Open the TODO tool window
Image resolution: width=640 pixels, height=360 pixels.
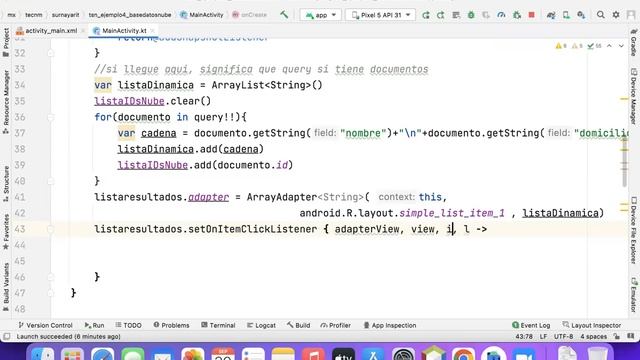click(x=128, y=325)
